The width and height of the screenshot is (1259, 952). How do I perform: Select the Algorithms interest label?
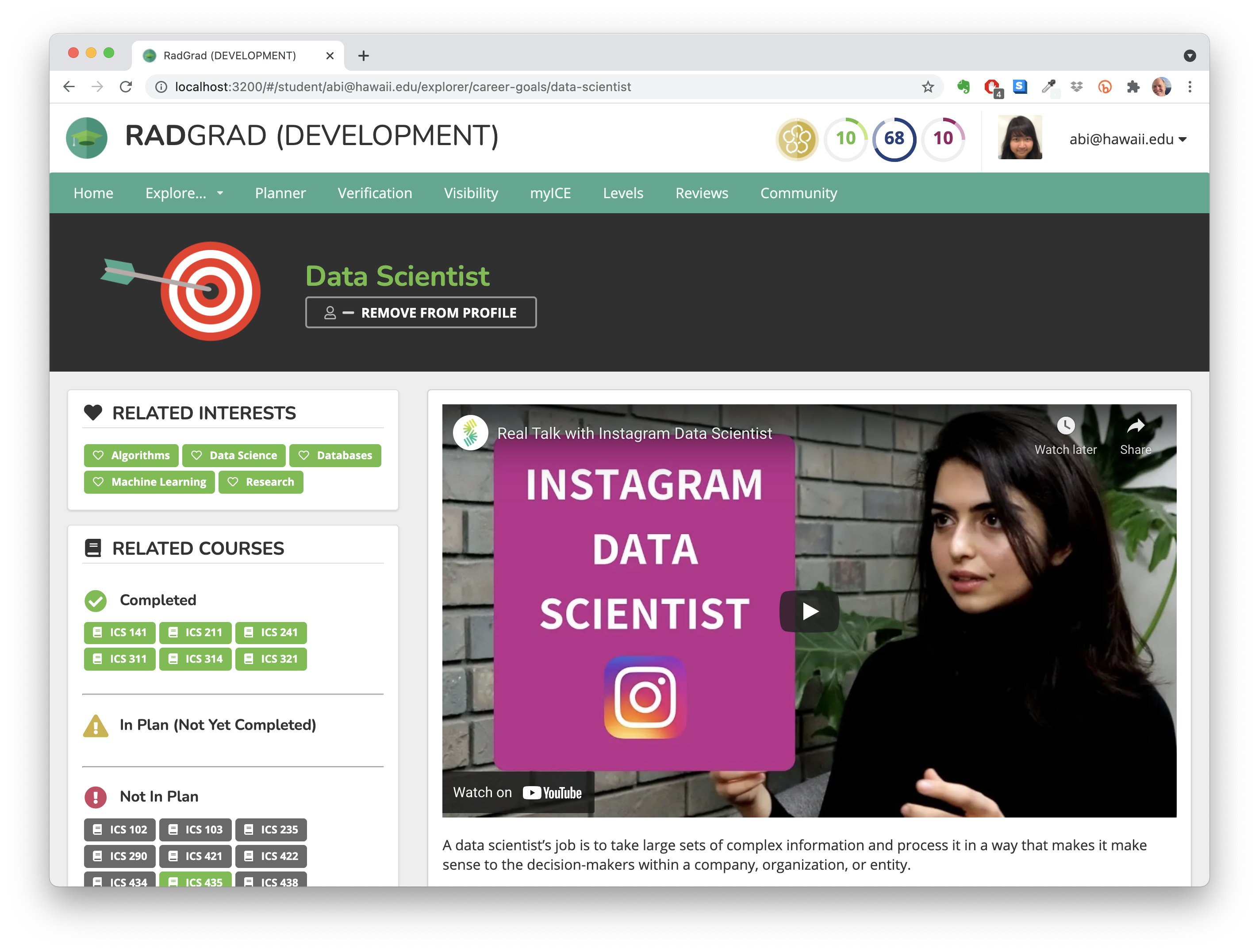pos(131,455)
